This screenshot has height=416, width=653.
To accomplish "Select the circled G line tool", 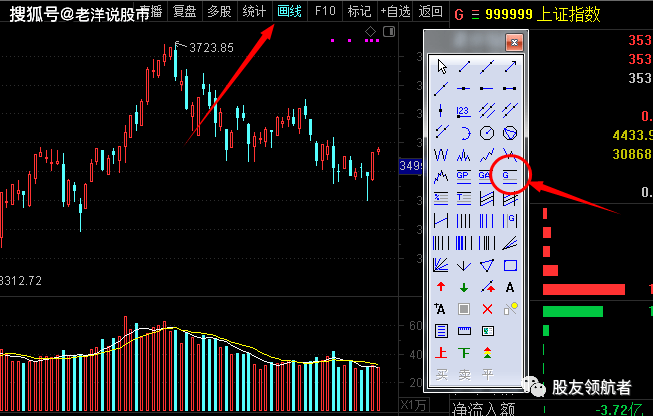I will (510, 176).
